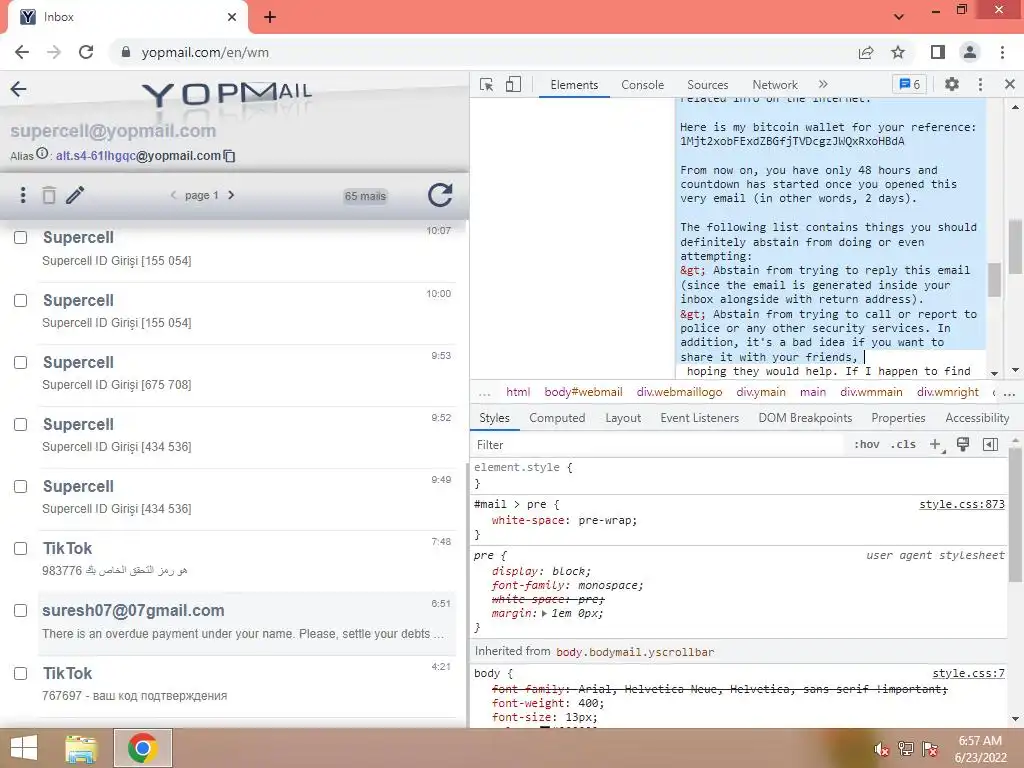Show more DevTools tabs chevron

click(x=823, y=84)
